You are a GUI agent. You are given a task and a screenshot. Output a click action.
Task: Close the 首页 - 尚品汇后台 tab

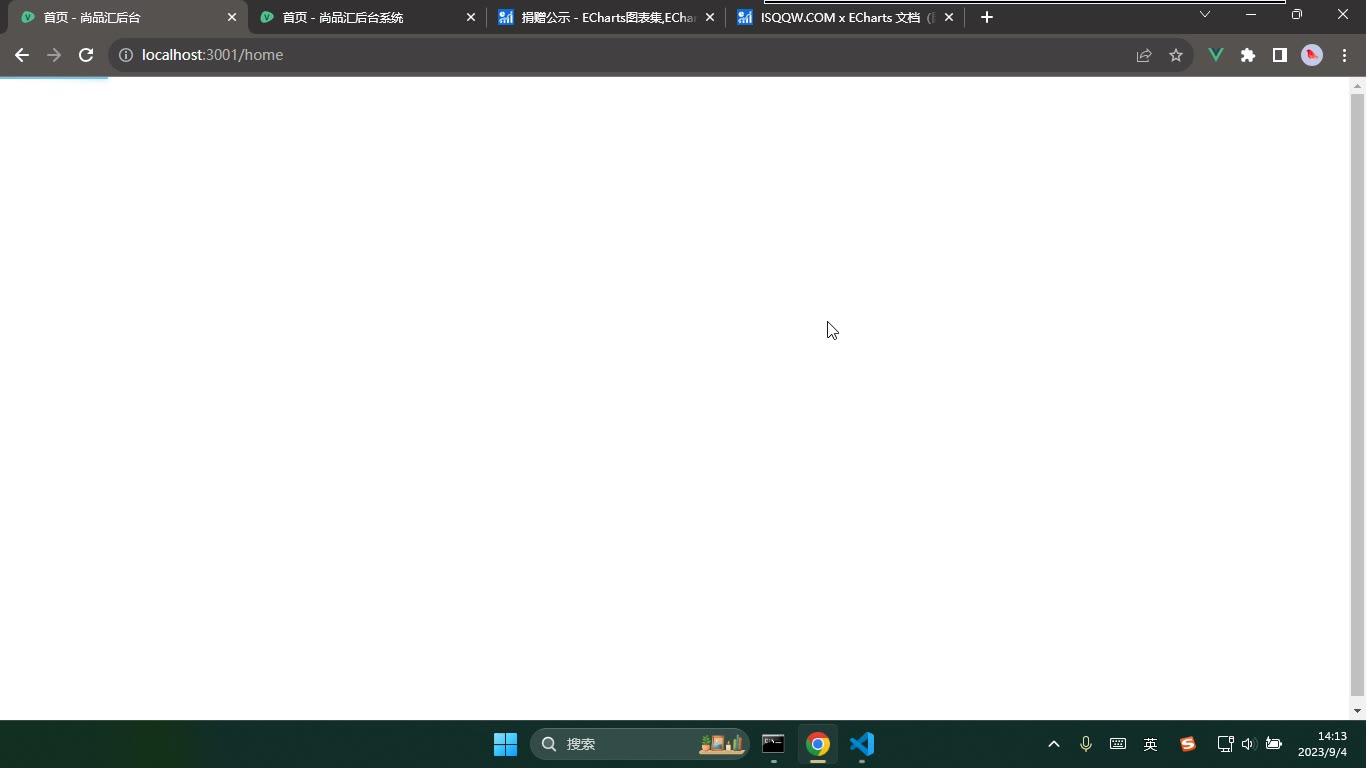pos(232,17)
